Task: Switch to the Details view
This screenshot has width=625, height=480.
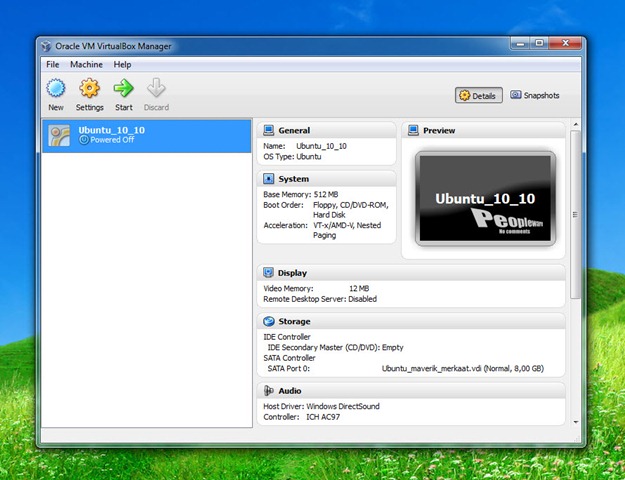Action: pos(479,96)
